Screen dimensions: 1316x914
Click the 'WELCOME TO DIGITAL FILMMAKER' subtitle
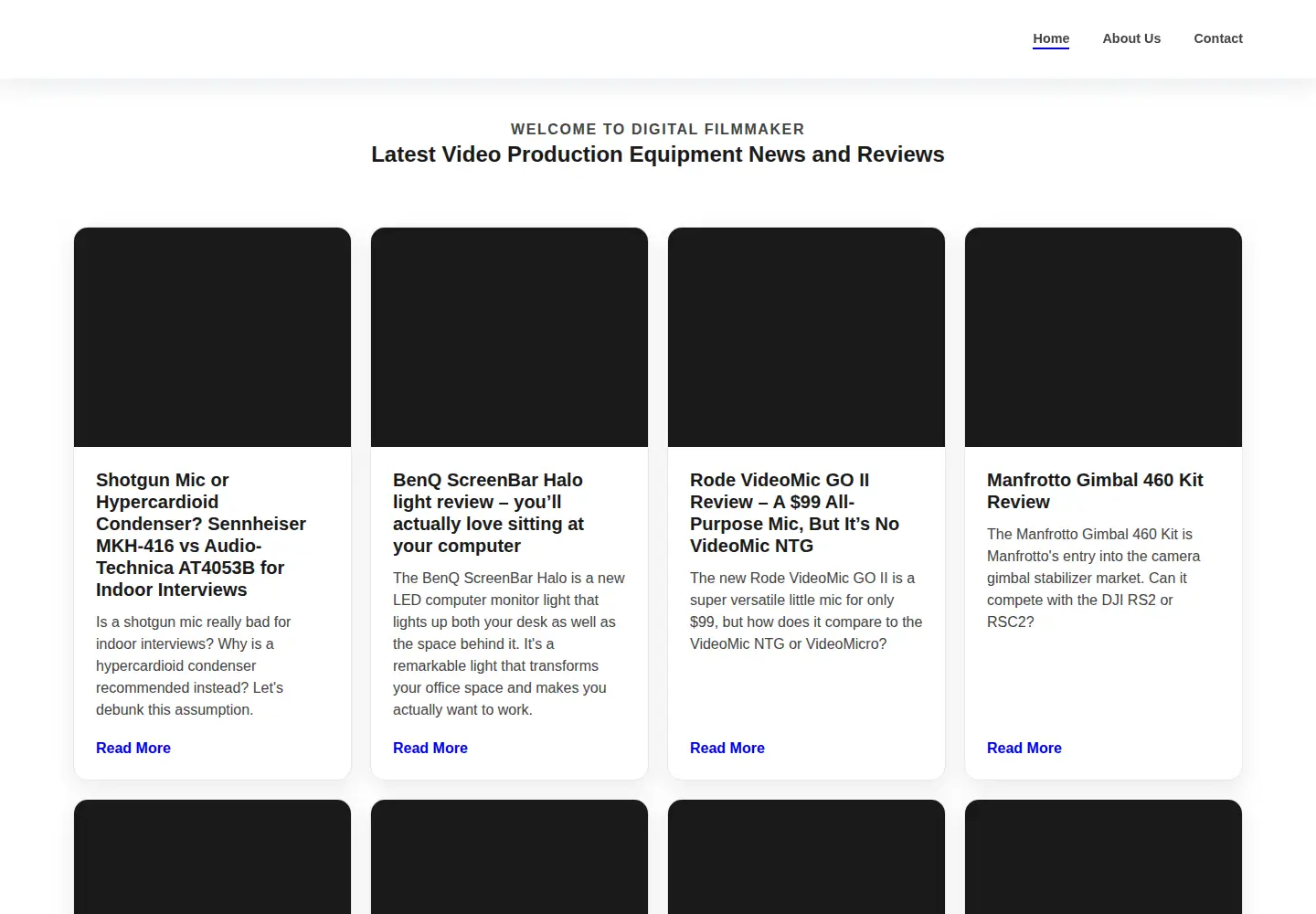click(x=658, y=129)
